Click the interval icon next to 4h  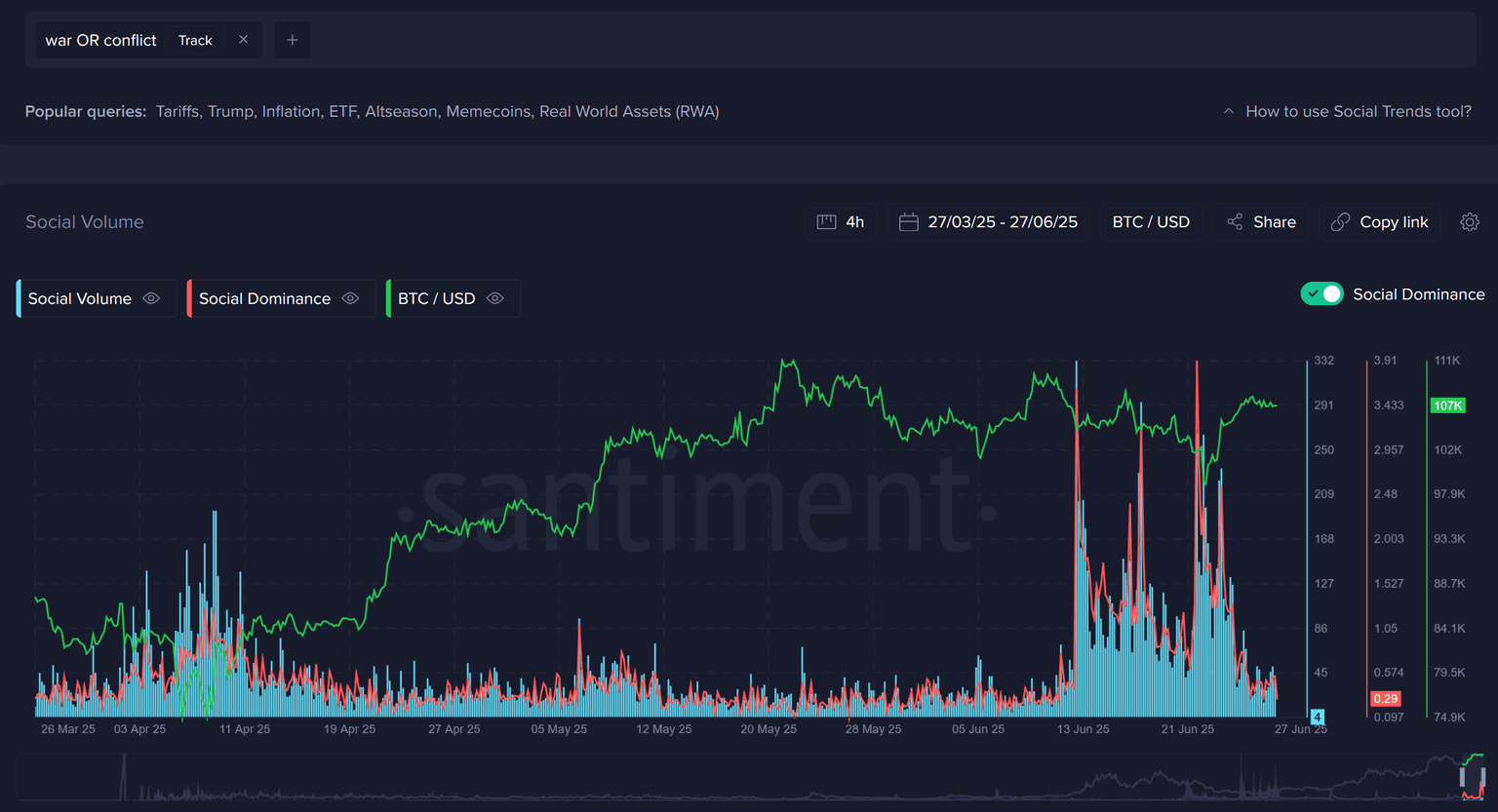[826, 222]
